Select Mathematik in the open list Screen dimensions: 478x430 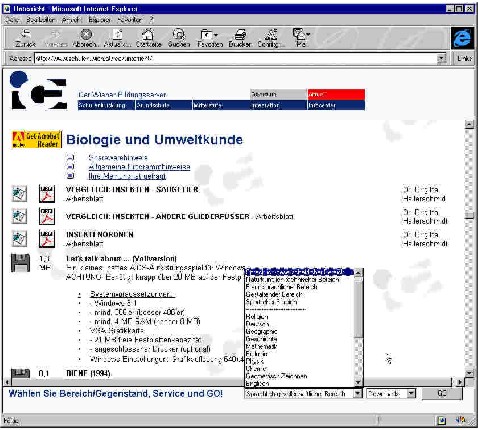[x=261, y=346]
